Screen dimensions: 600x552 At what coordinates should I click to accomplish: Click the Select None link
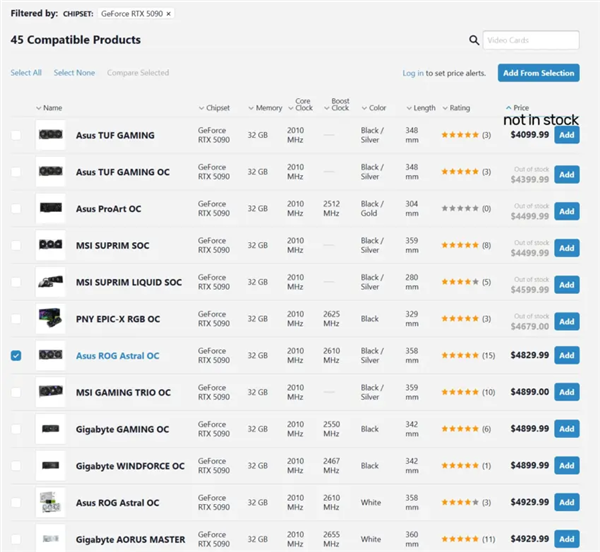click(x=74, y=73)
